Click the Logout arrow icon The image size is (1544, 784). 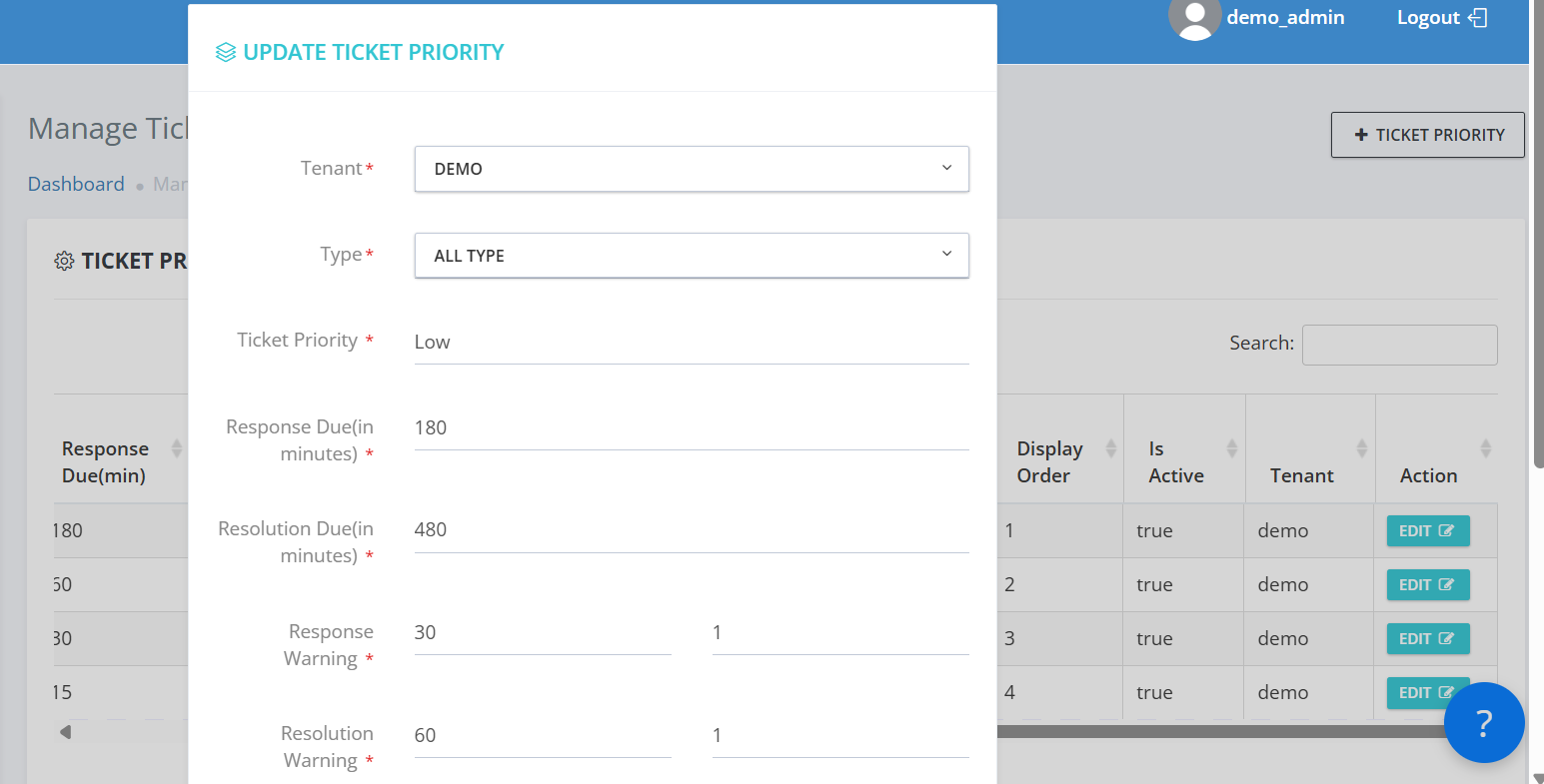1478,18
